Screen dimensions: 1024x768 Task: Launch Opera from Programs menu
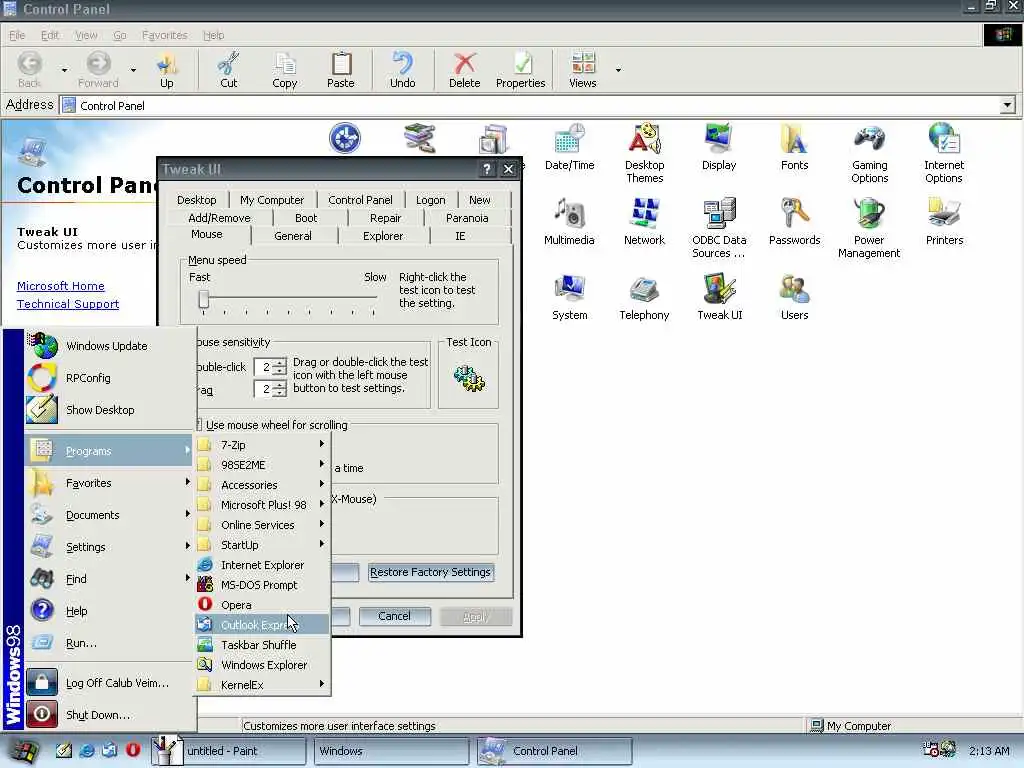262,605
